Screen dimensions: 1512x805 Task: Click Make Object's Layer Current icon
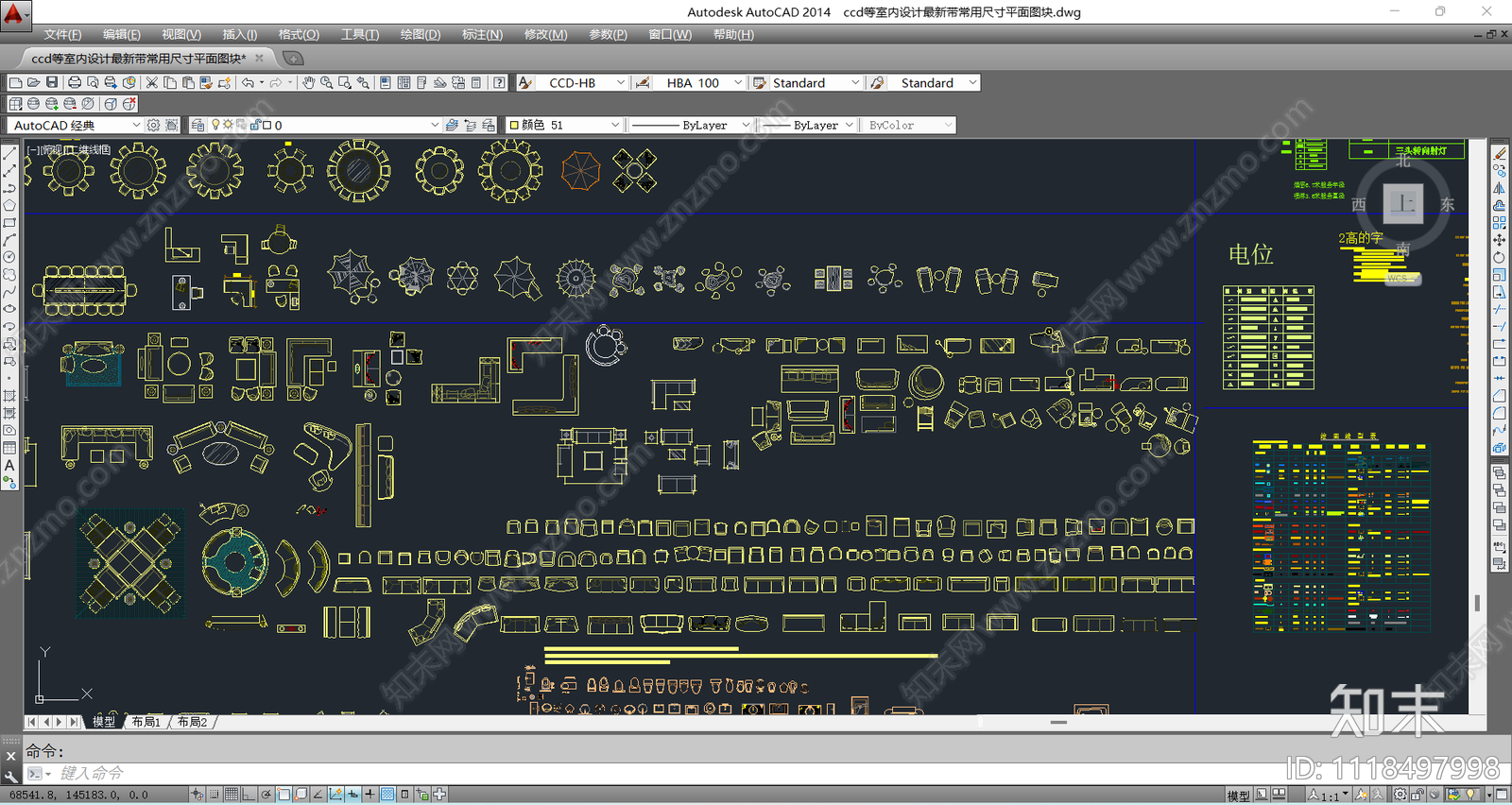coord(452,125)
